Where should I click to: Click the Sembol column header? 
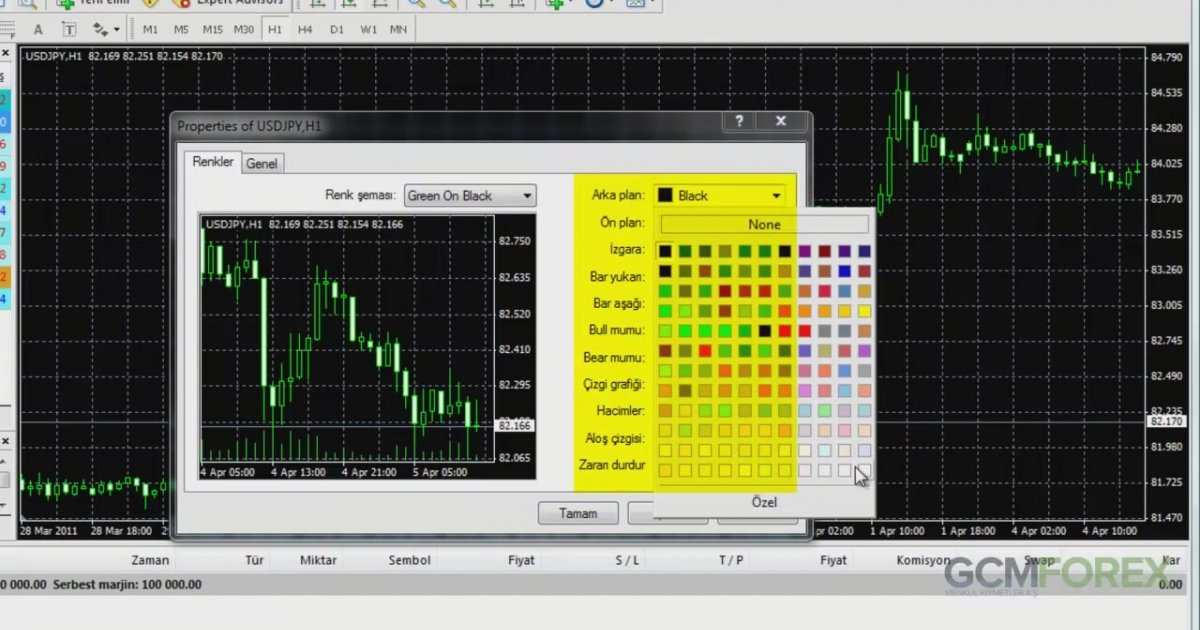point(409,561)
